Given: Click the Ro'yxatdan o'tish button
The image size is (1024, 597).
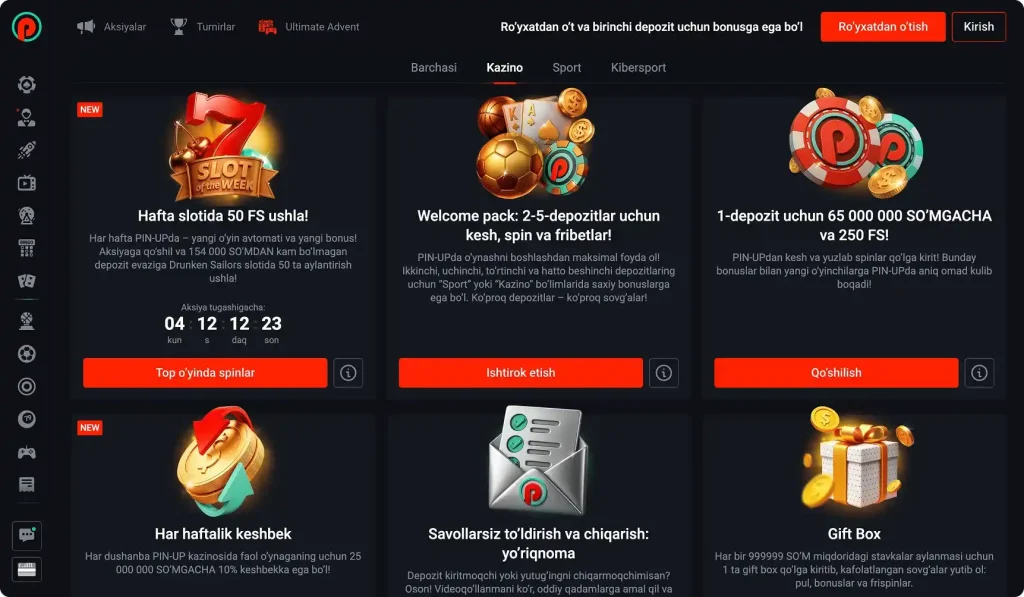Looking at the screenshot, I should tap(883, 27).
